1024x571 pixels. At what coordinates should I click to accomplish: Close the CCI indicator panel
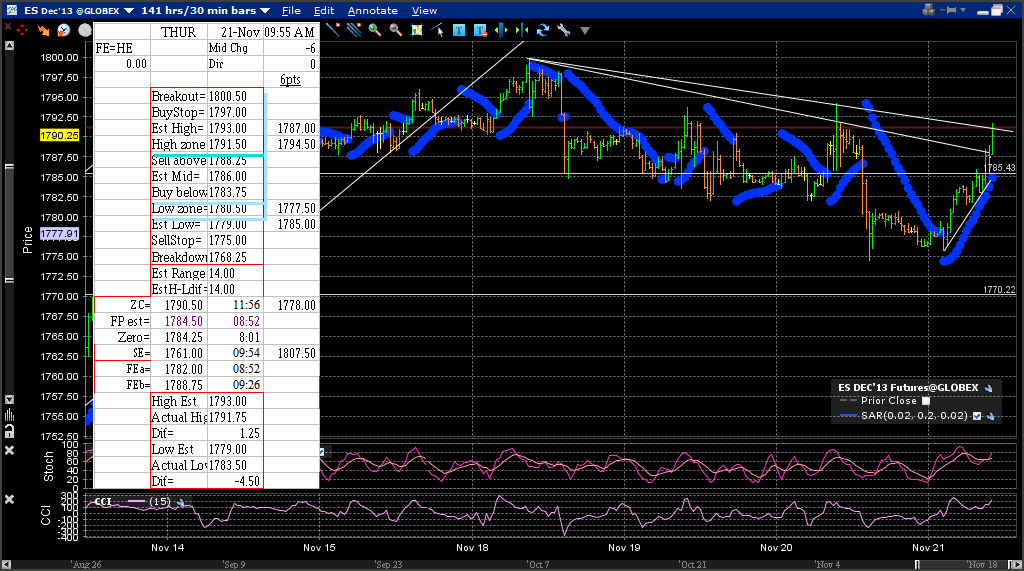pyautogui.click(x=9, y=499)
